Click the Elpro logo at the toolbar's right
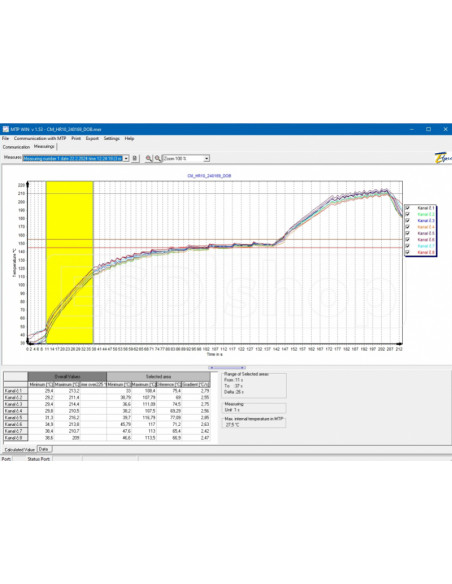Screen dimensions: 452x584 [443, 158]
